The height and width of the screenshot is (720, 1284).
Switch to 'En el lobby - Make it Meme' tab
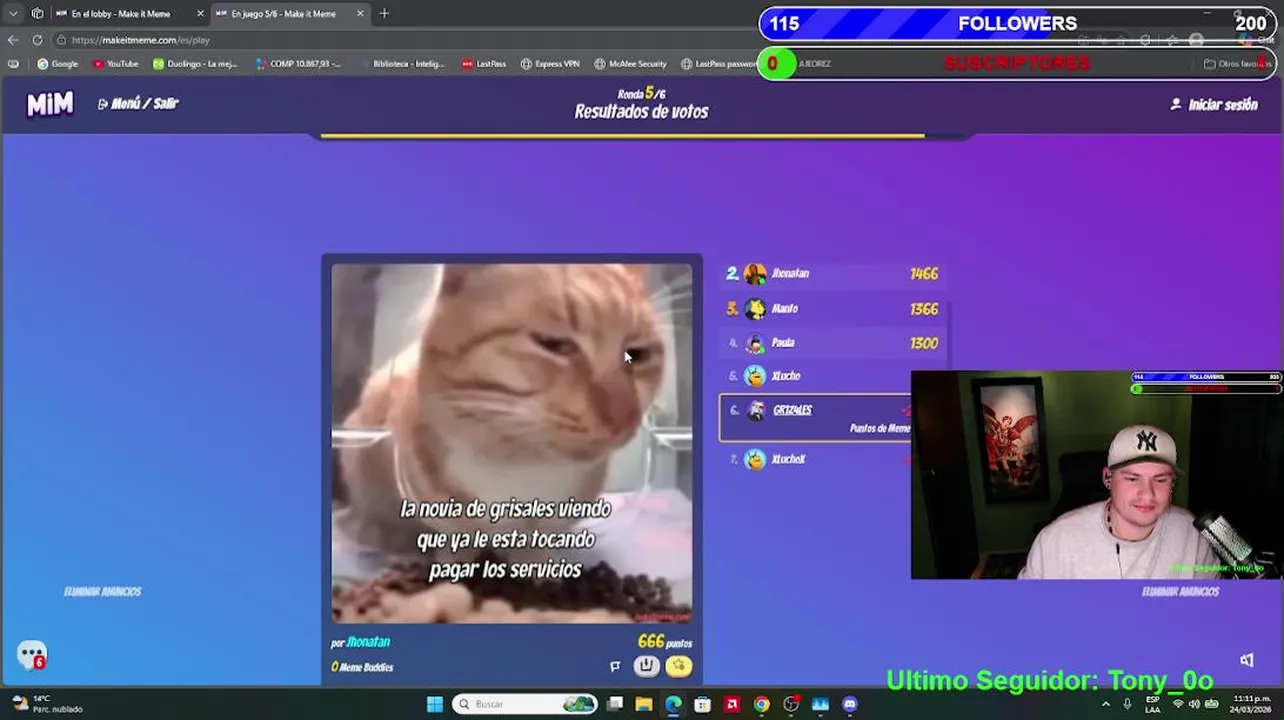pos(129,14)
